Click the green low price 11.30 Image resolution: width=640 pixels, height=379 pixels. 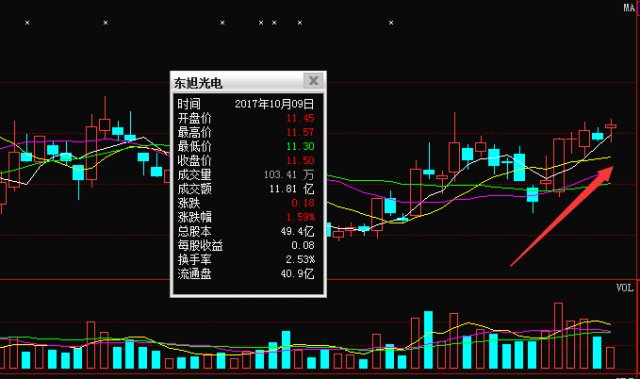(x=300, y=146)
